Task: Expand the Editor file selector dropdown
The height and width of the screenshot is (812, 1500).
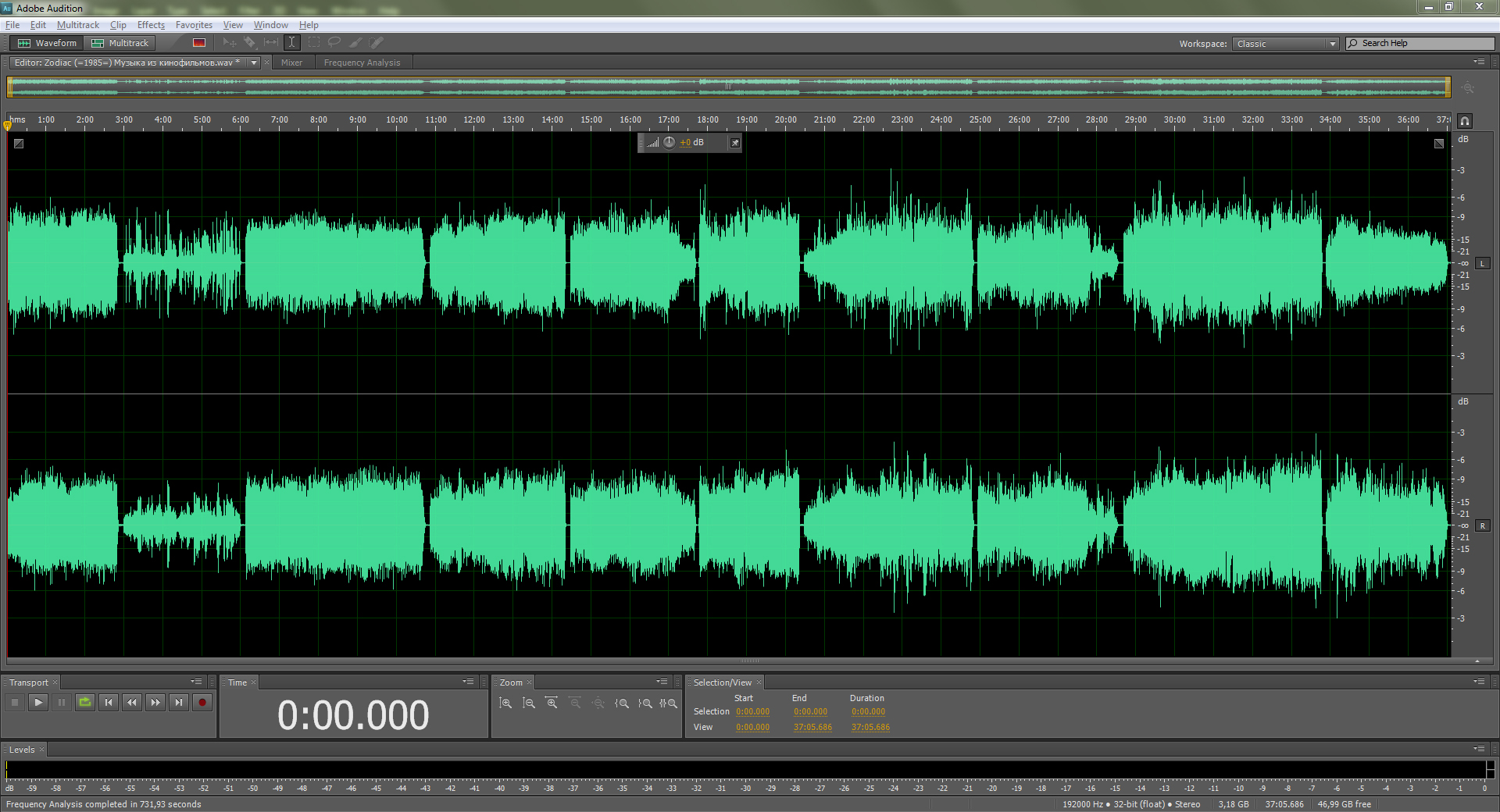Action: pyautogui.click(x=254, y=62)
